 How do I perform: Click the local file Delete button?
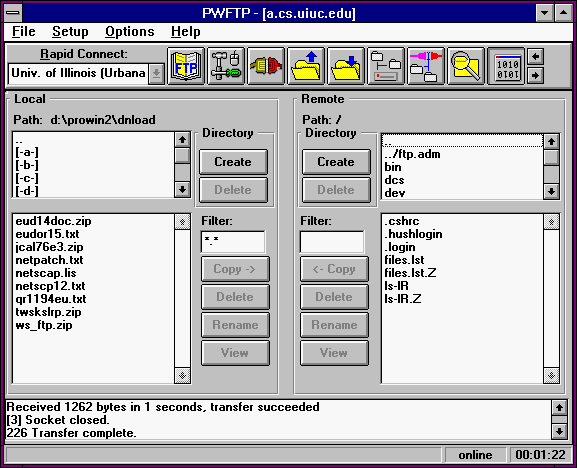(x=235, y=297)
